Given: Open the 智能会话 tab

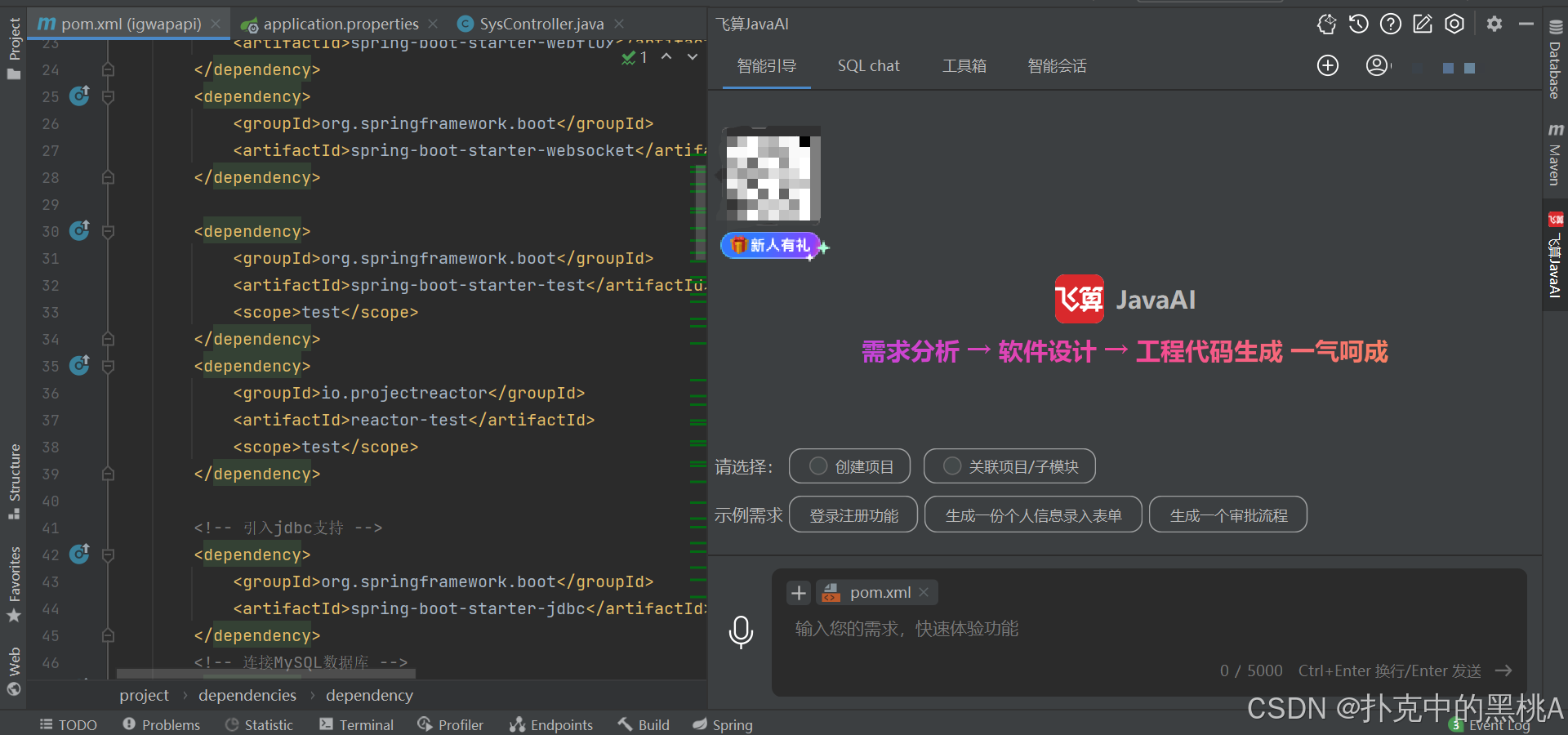Looking at the screenshot, I should click(1057, 65).
